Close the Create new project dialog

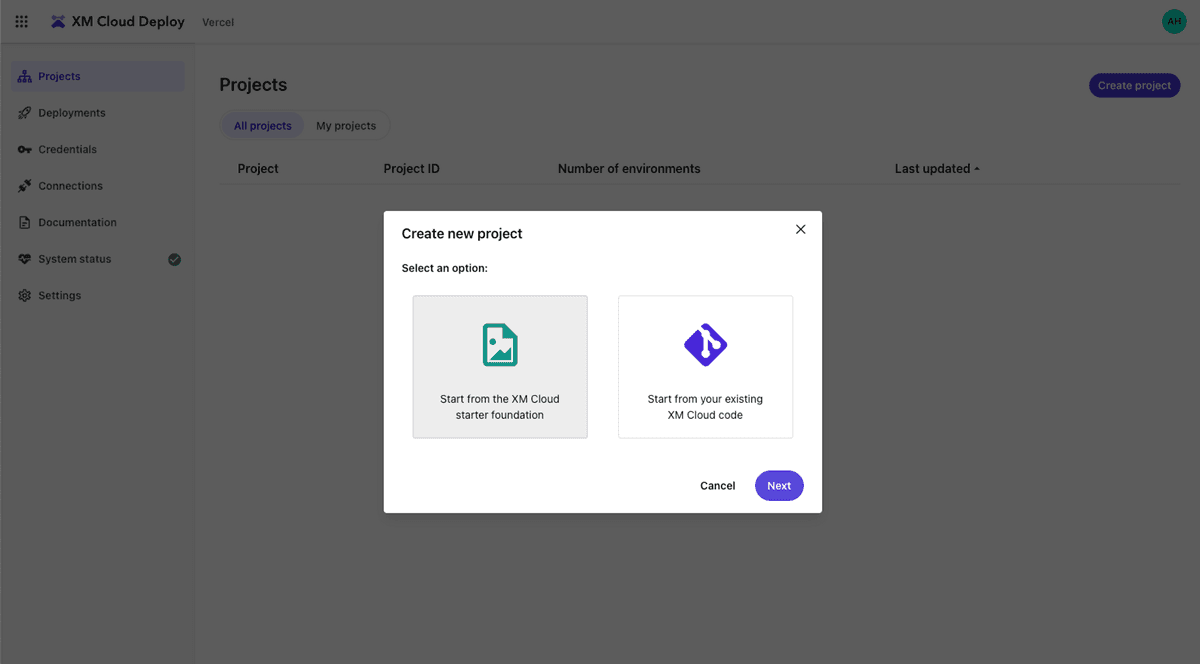pyautogui.click(x=800, y=229)
